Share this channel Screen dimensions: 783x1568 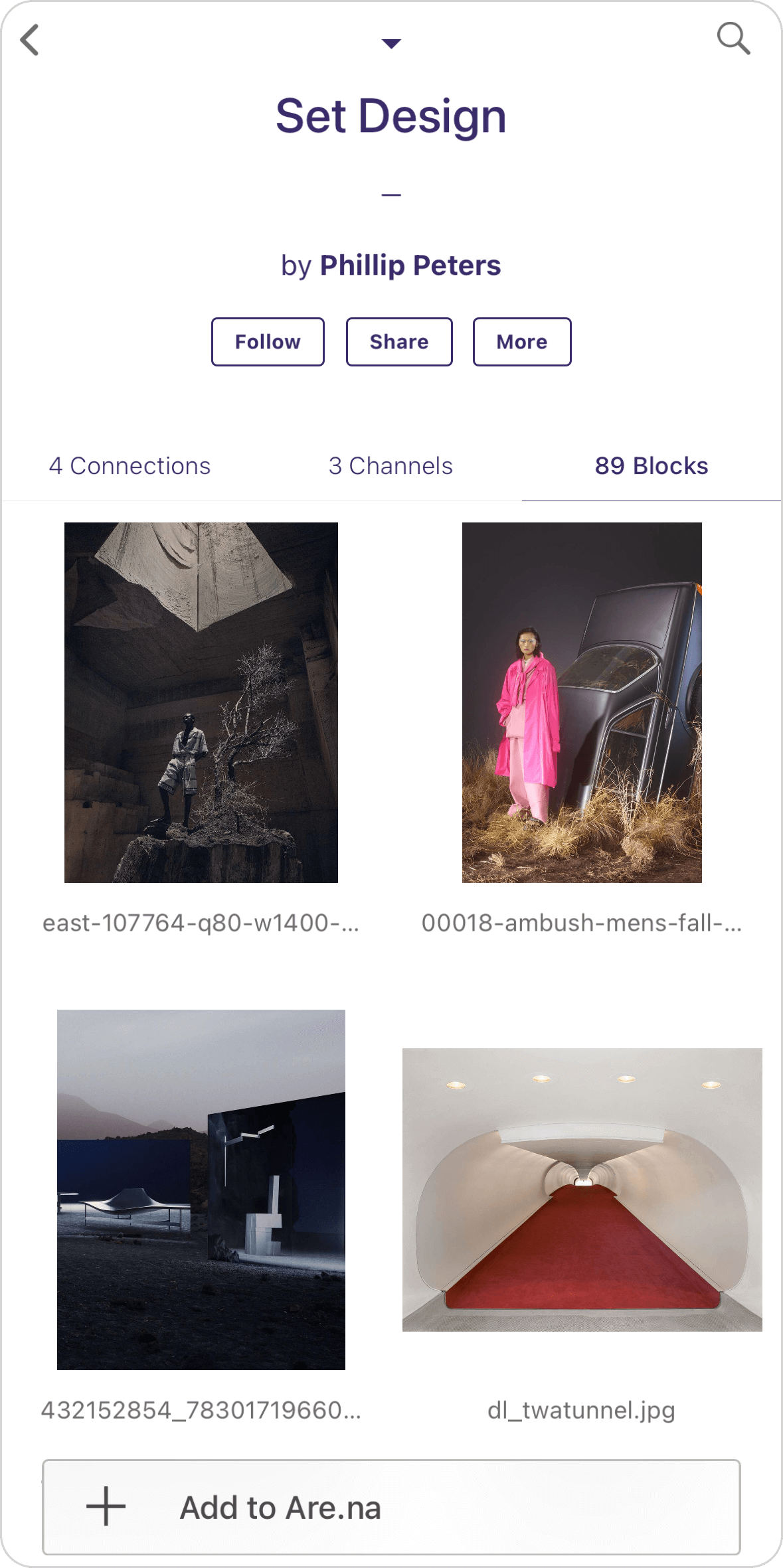(x=399, y=342)
